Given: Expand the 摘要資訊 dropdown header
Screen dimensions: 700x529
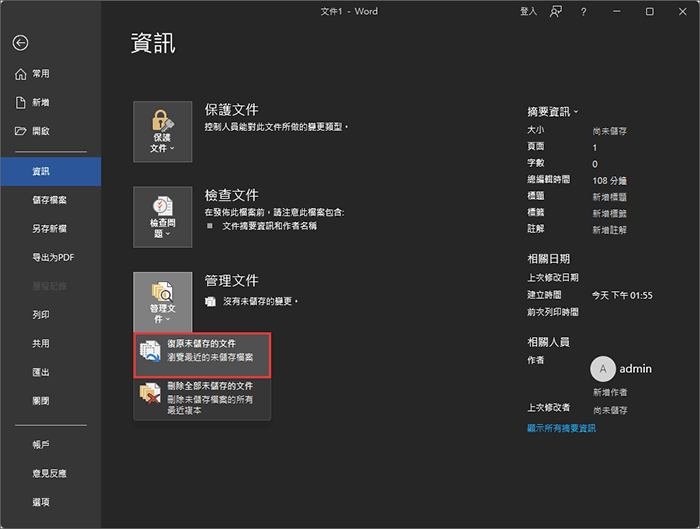Looking at the screenshot, I should coord(552,112).
